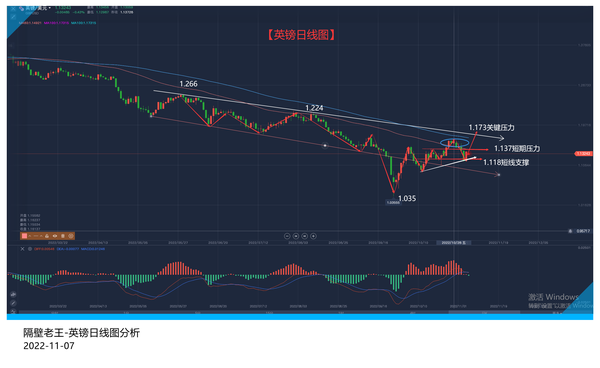This screenshot has height=368, width=600.
Task: Pick the pink color swatch in orange toolbar
Action: coord(24,236)
